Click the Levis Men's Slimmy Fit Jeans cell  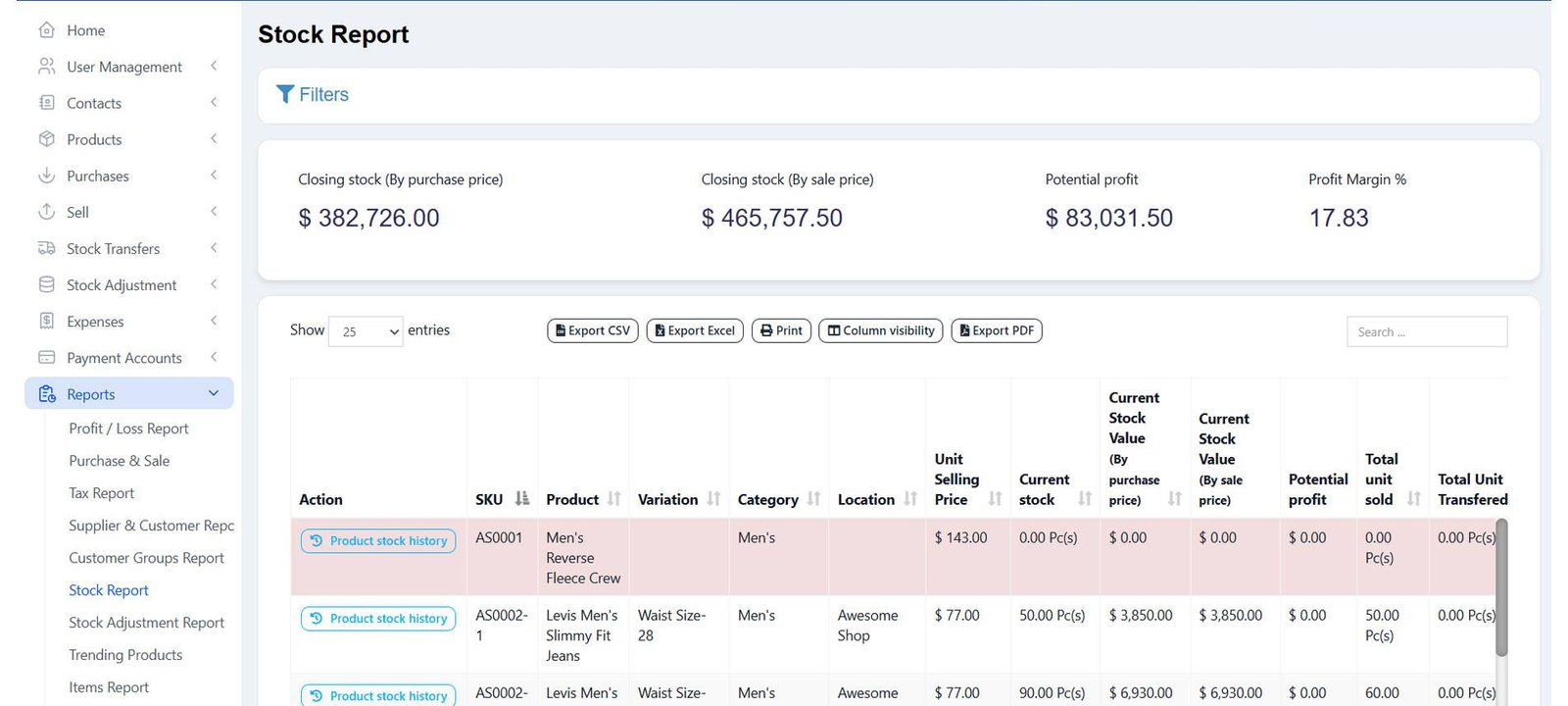[x=582, y=635]
